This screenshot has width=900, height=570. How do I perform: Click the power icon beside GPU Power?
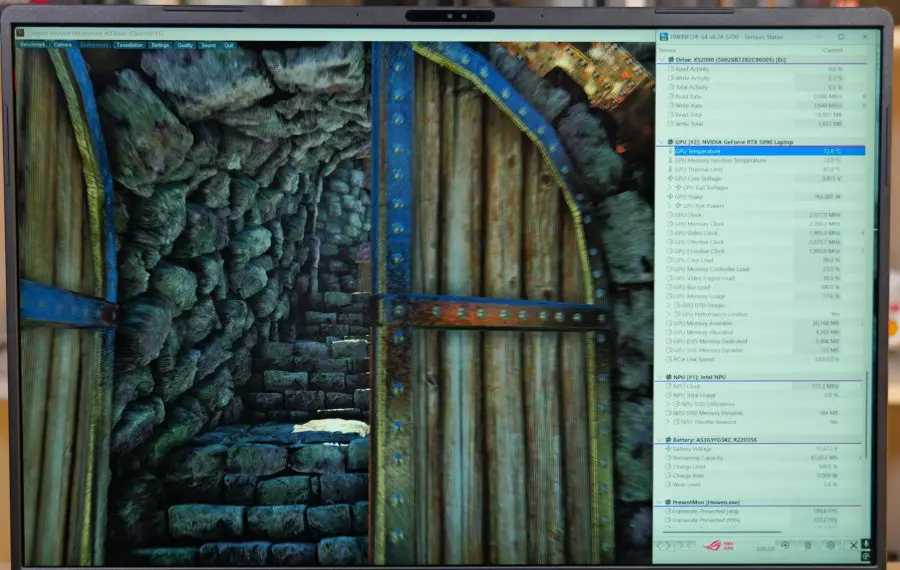coord(670,197)
